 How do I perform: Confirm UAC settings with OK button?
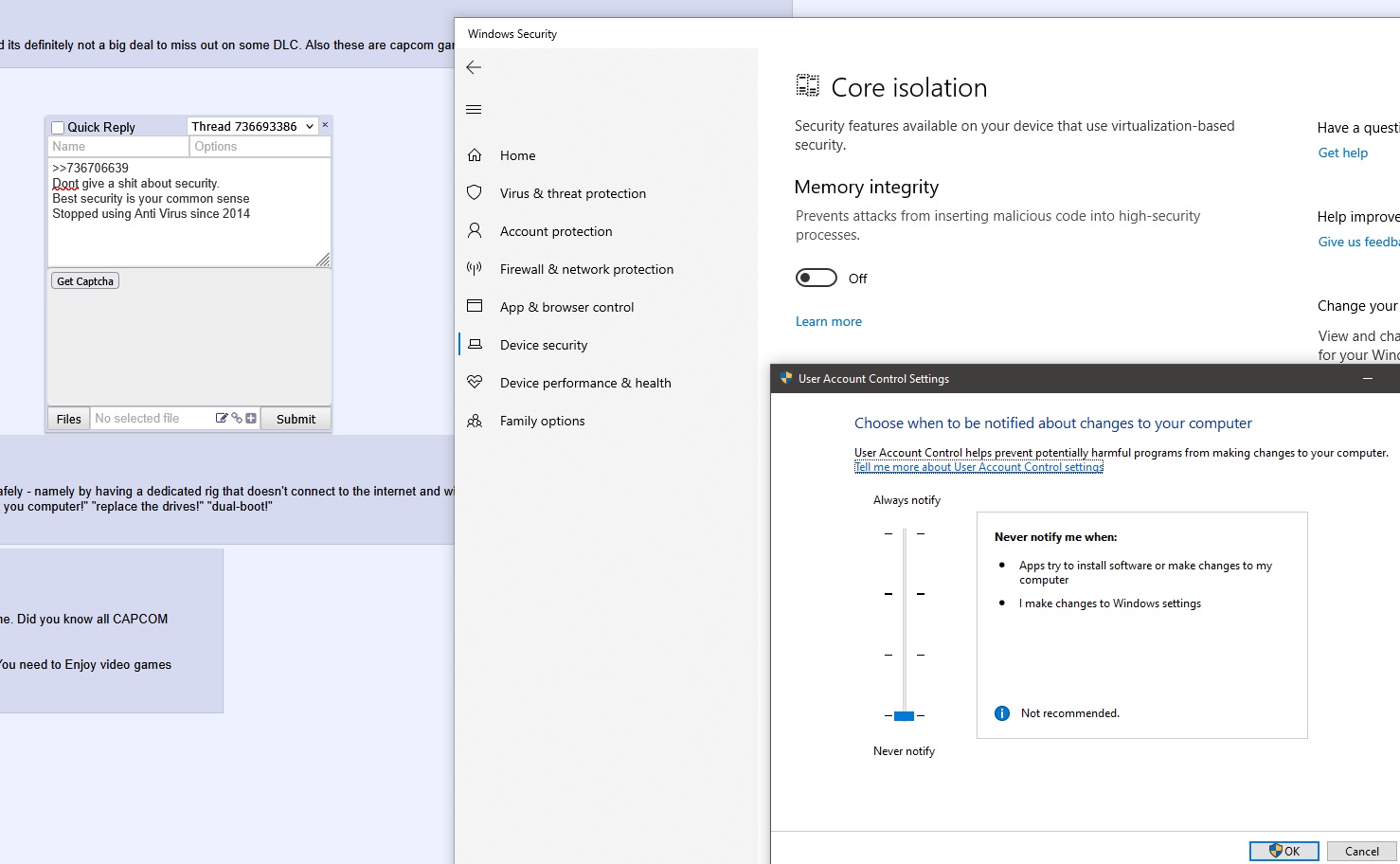(x=1284, y=851)
